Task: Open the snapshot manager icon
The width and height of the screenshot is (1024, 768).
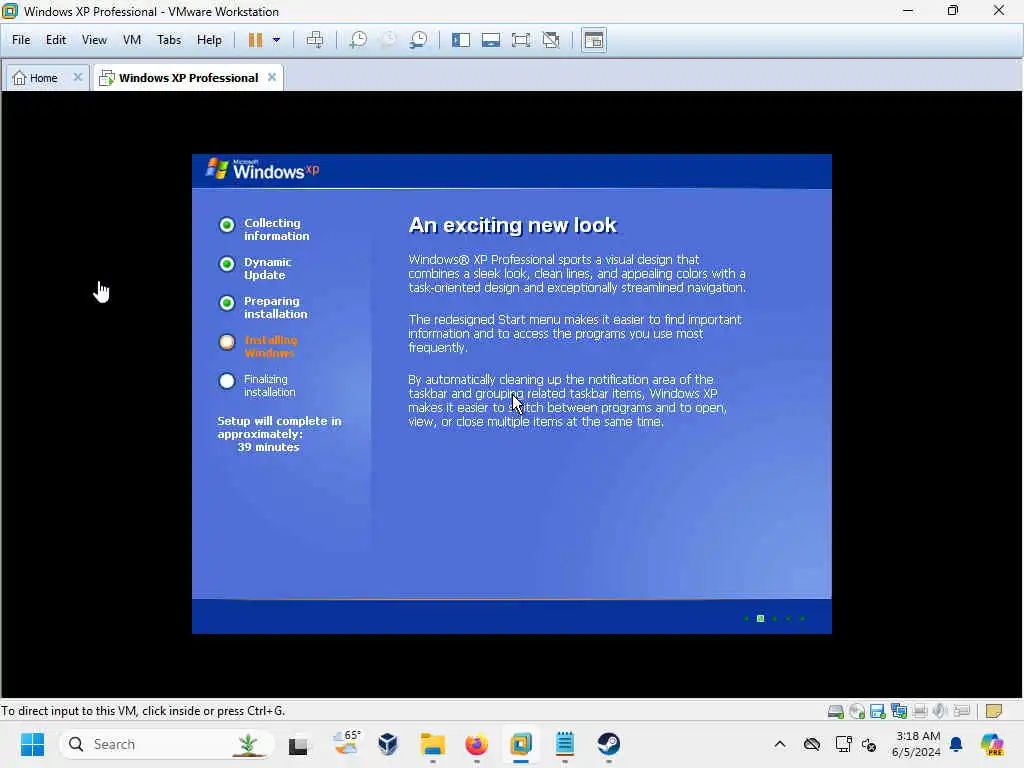Action: [x=419, y=40]
